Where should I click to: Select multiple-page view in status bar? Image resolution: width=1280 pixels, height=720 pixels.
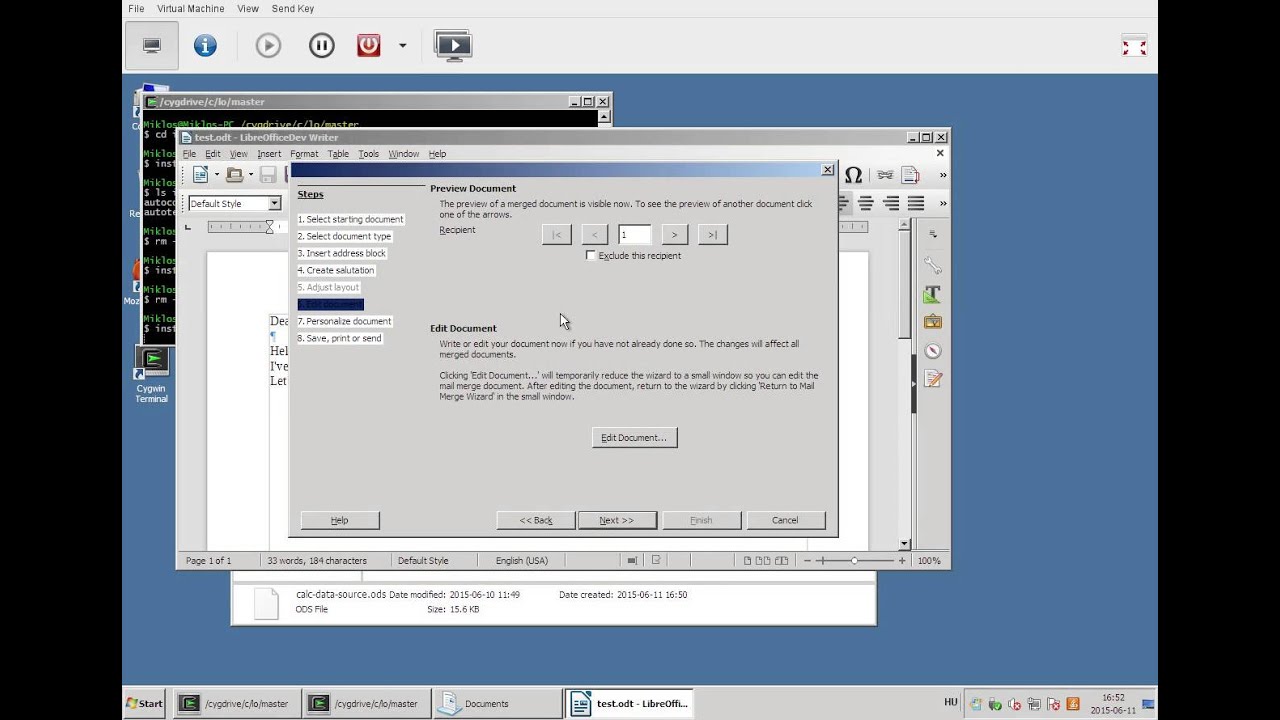point(764,561)
